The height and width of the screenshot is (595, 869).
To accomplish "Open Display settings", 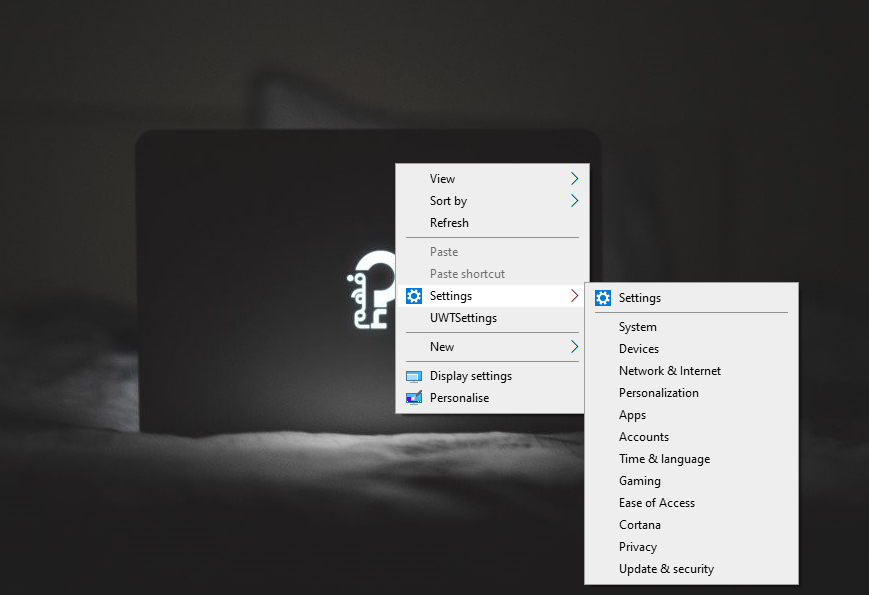I will coord(491,376).
